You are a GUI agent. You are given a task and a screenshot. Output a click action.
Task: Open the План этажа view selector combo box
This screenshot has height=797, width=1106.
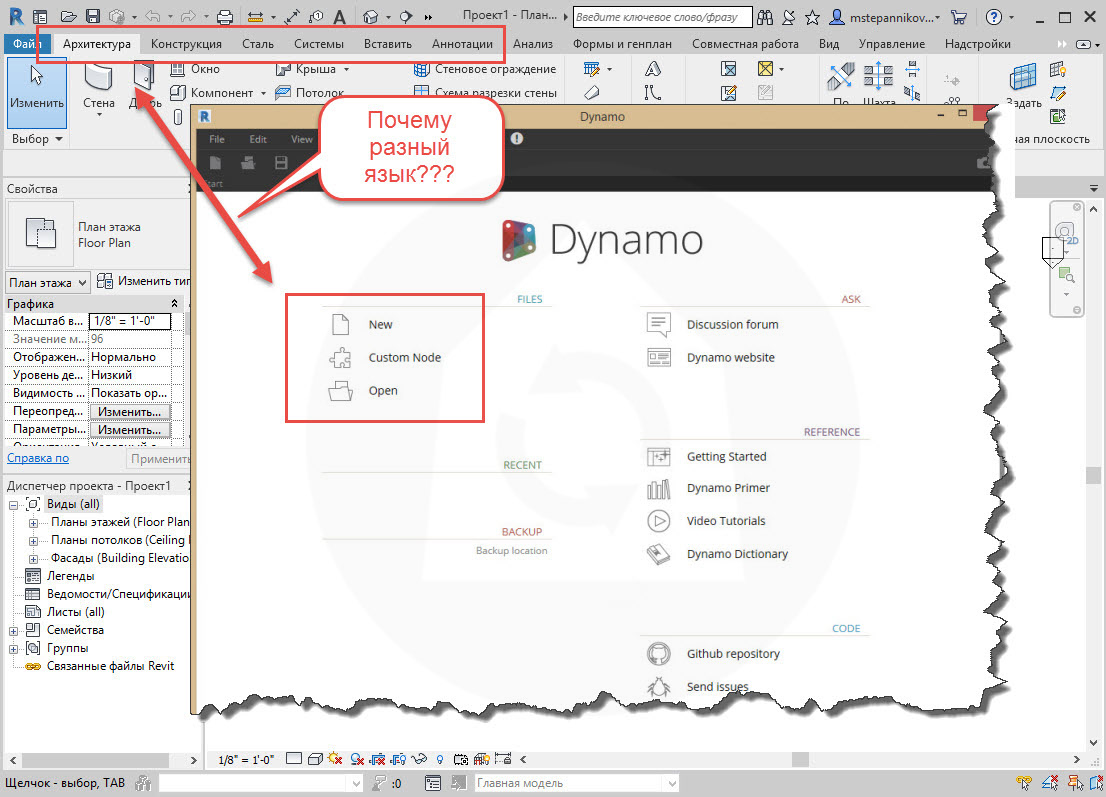point(48,283)
